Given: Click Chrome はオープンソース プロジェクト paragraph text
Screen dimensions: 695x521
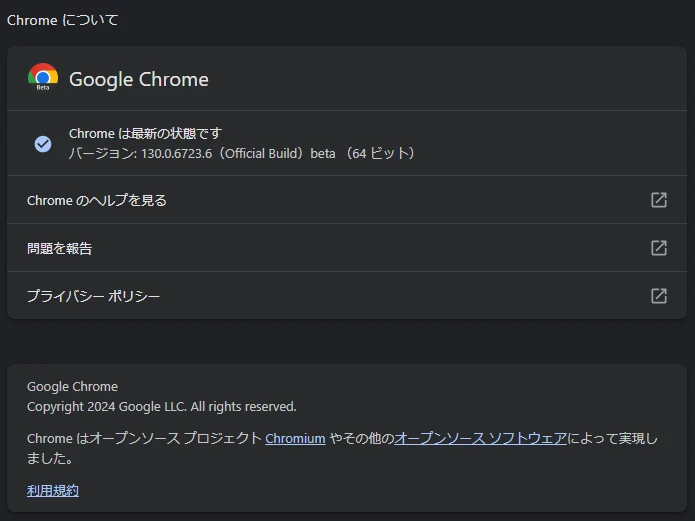Looking at the screenshot, I should pos(144,438).
